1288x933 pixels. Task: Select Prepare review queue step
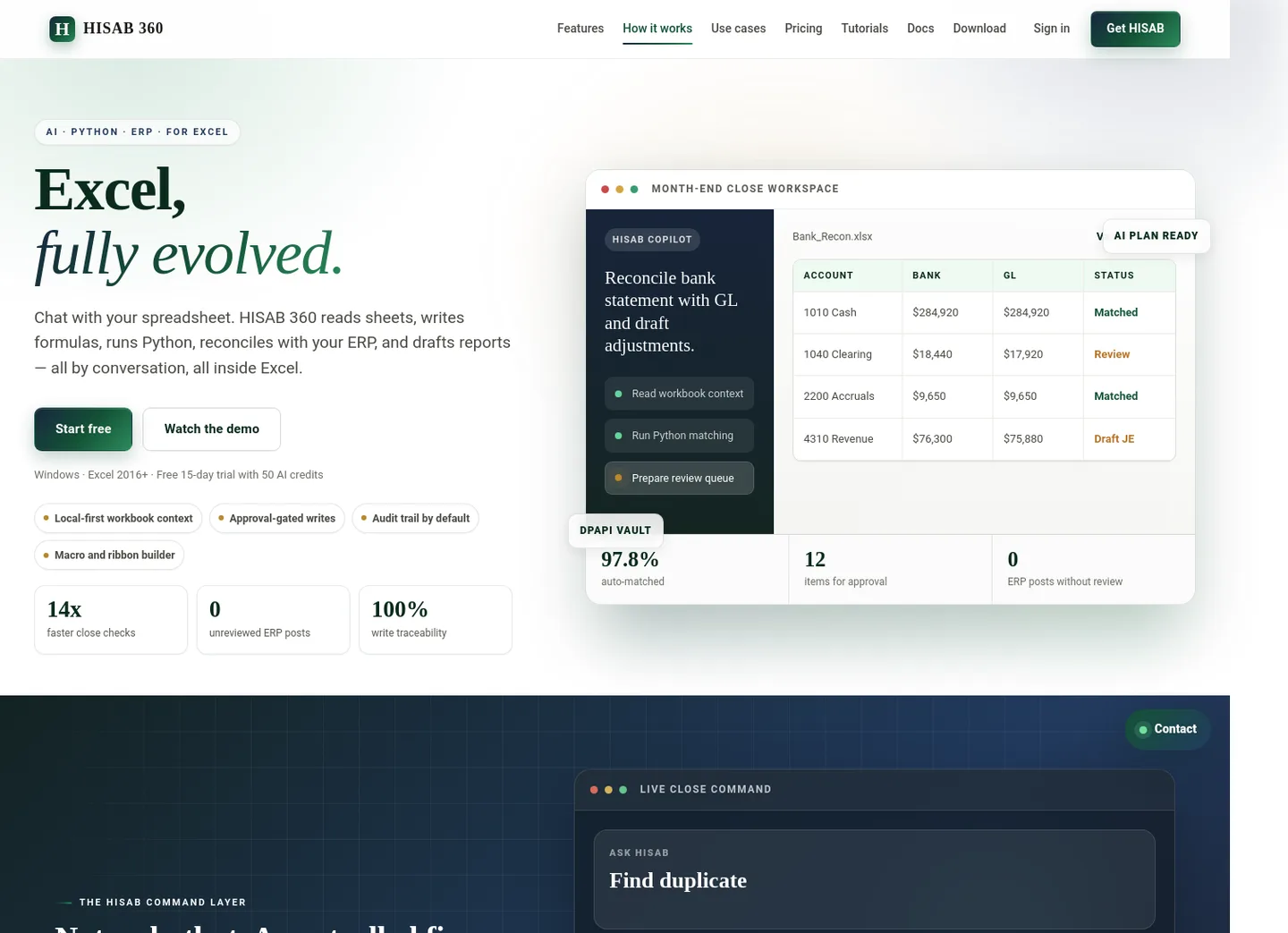click(679, 478)
